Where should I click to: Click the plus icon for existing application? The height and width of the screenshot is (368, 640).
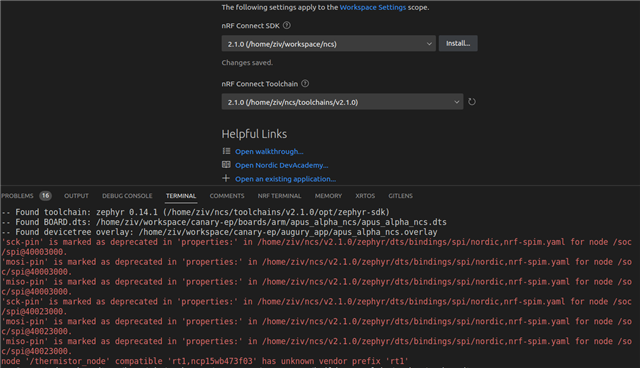tap(226, 178)
